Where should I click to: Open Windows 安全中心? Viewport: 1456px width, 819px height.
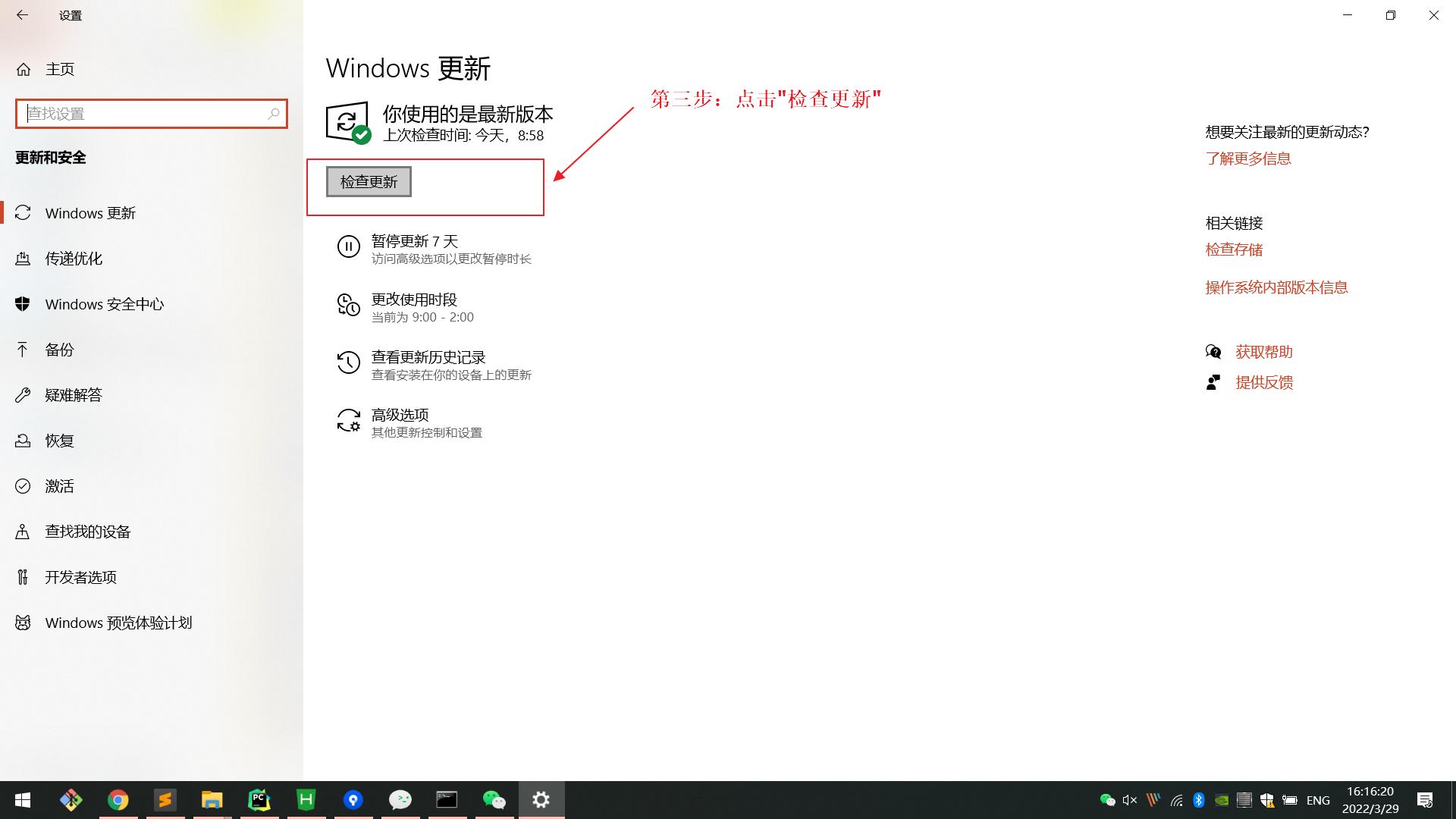tap(104, 304)
